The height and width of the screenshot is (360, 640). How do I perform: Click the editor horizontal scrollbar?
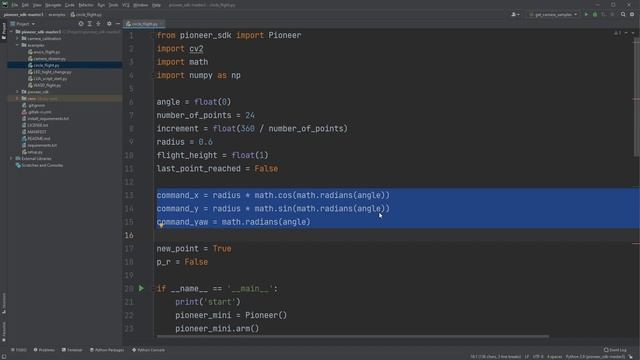click(x=353, y=337)
